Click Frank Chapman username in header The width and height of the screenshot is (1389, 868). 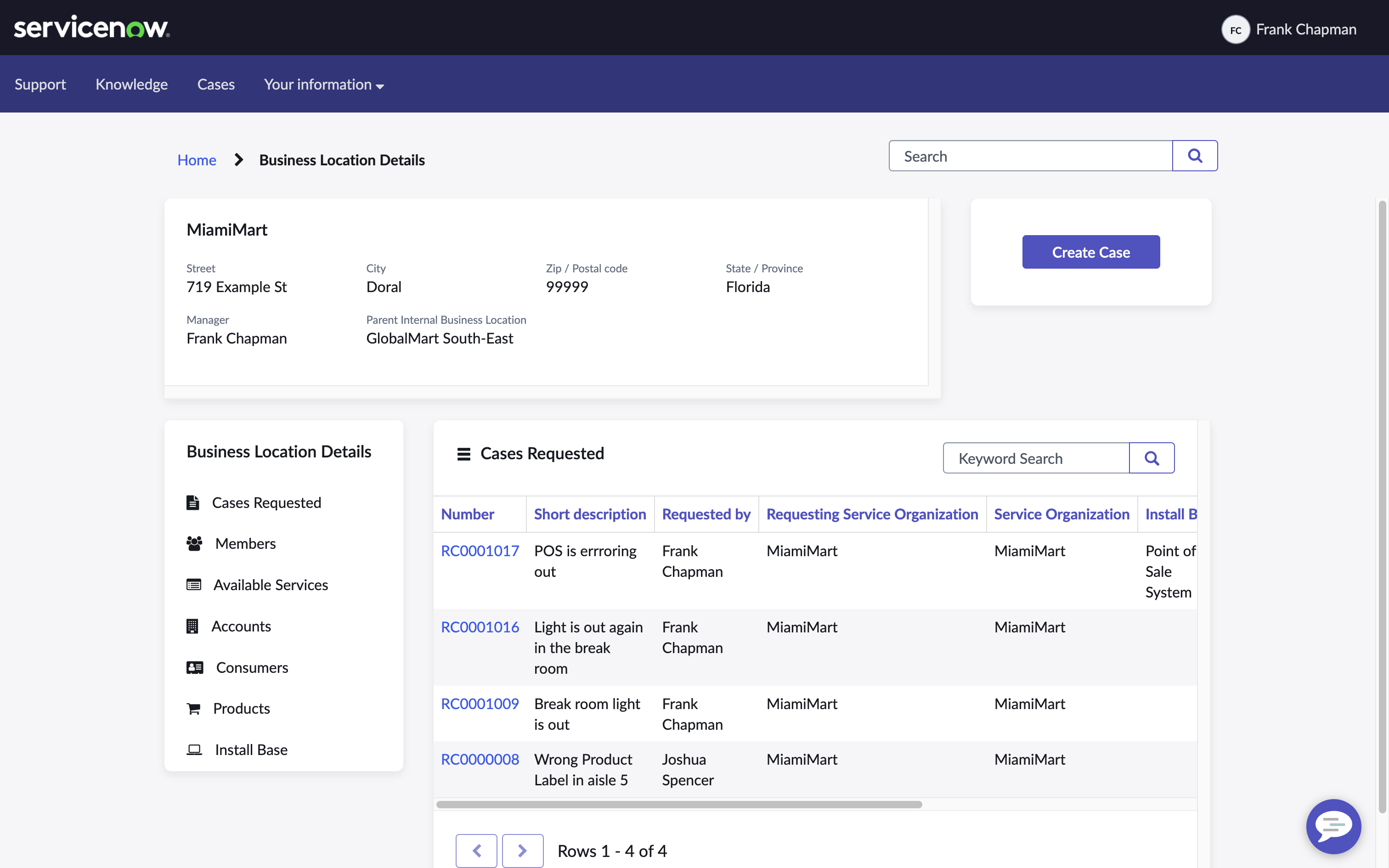click(1306, 29)
